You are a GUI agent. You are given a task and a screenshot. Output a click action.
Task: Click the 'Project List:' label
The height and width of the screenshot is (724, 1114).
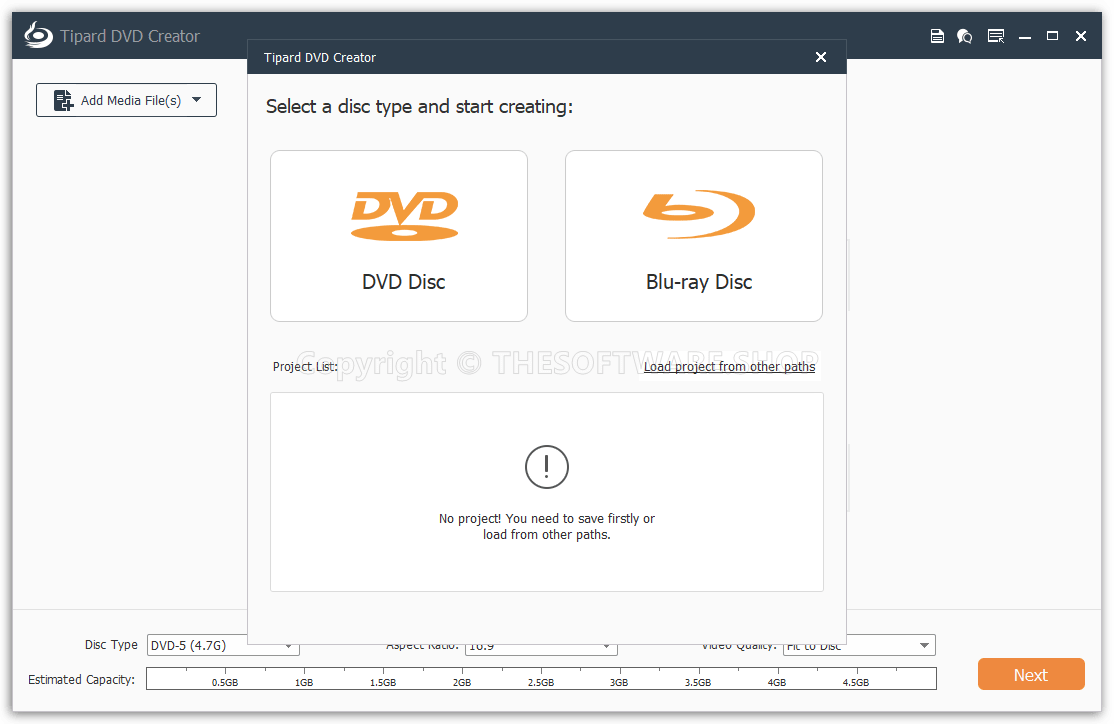305,367
